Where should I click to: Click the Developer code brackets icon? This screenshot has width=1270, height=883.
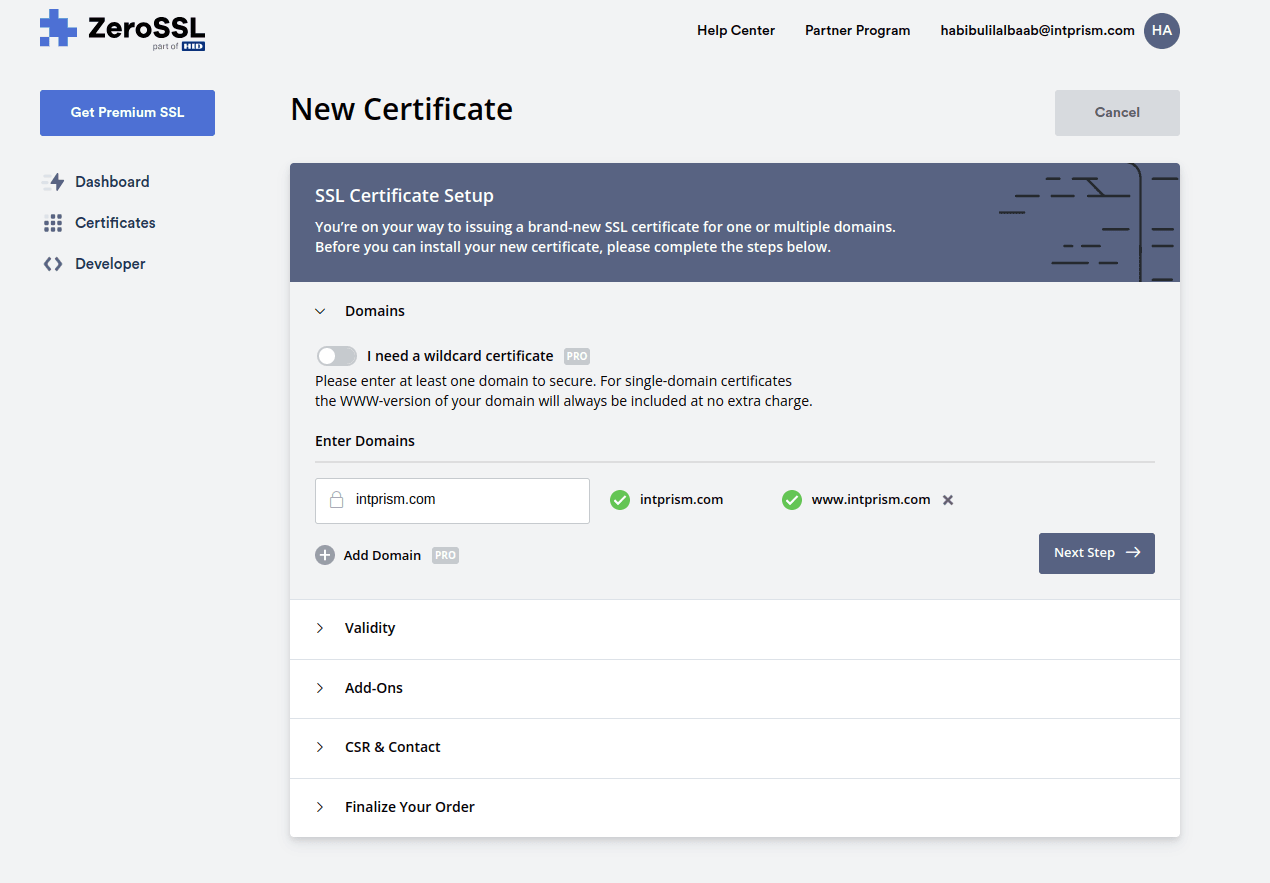[x=53, y=264]
